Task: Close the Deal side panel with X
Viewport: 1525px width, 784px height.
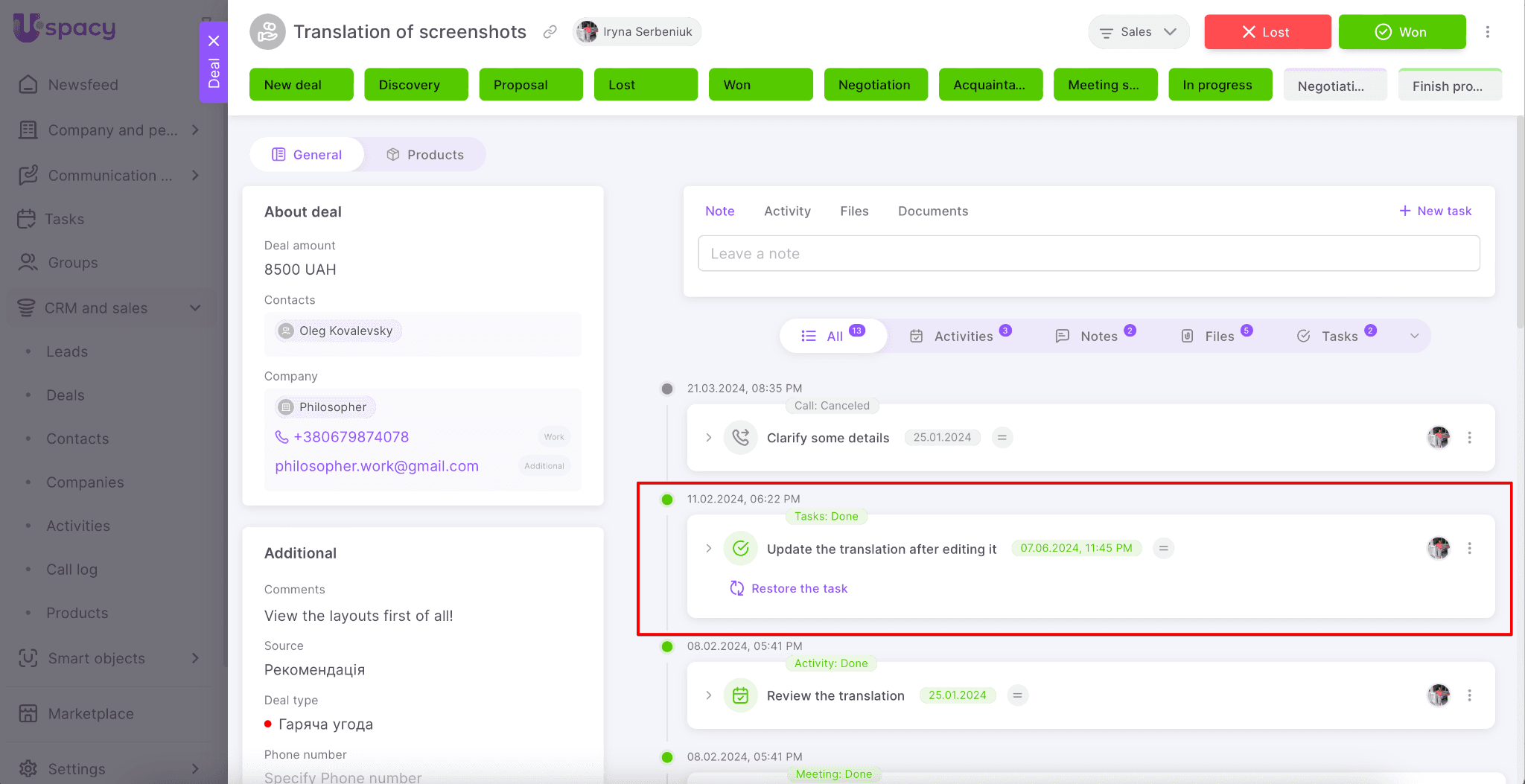Action: click(x=214, y=41)
